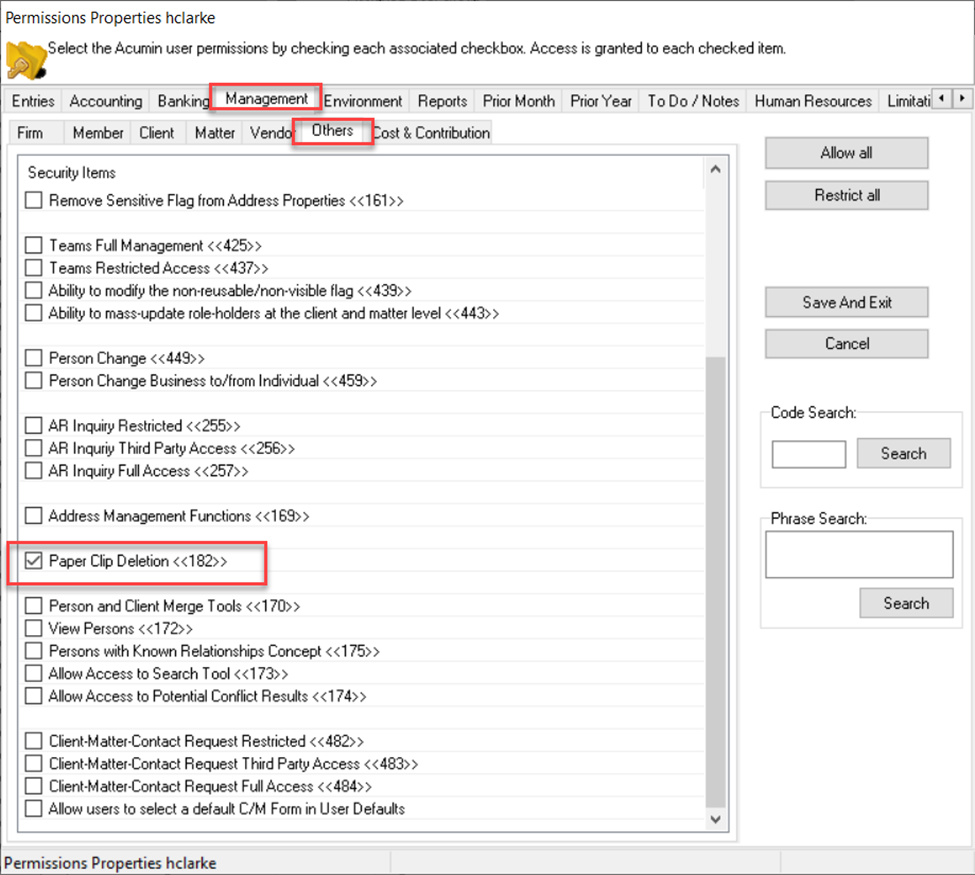This screenshot has height=875, width=975.
Task: Cancel the permissions dialog
Action: click(x=846, y=343)
